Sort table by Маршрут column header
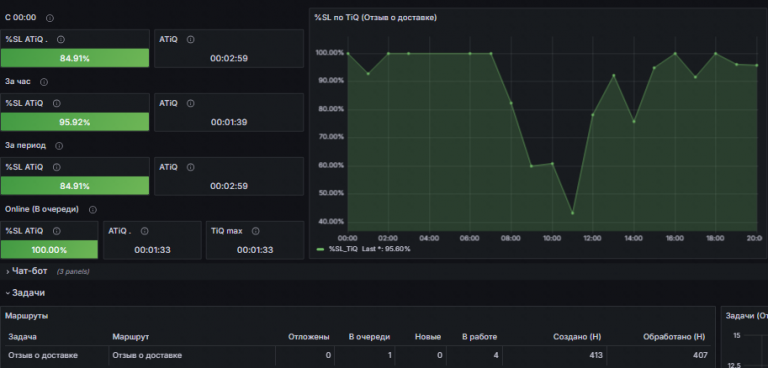 pos(130,337)
